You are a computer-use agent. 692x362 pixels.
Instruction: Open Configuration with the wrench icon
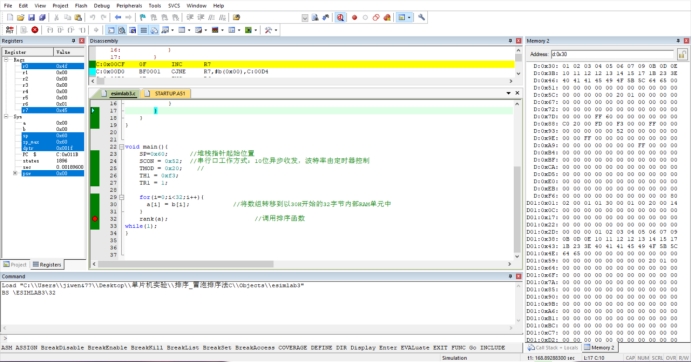(421, 17)
